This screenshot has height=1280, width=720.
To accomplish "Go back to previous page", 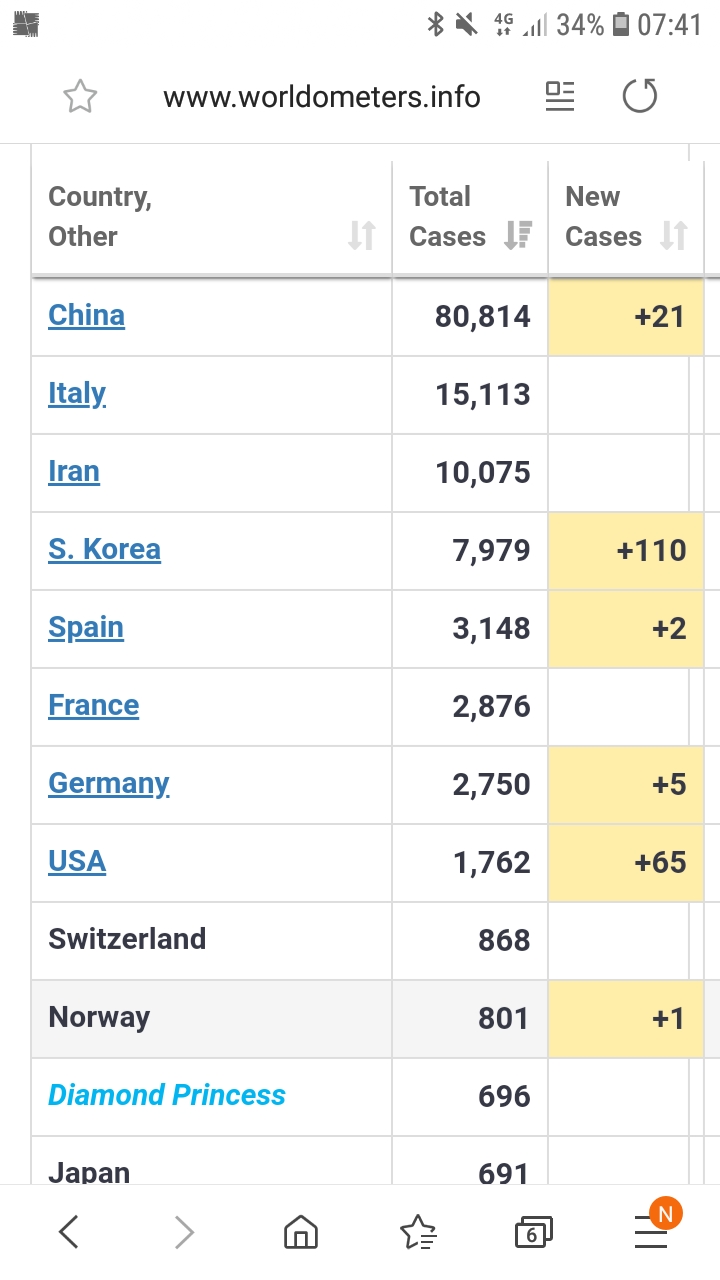I will (x=68, y=1232).
